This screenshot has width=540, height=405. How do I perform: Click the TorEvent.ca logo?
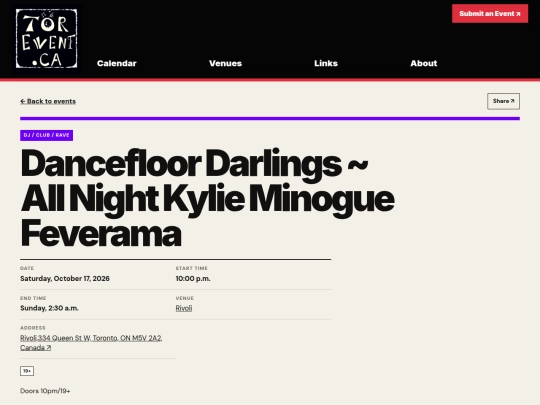point(46,39)
